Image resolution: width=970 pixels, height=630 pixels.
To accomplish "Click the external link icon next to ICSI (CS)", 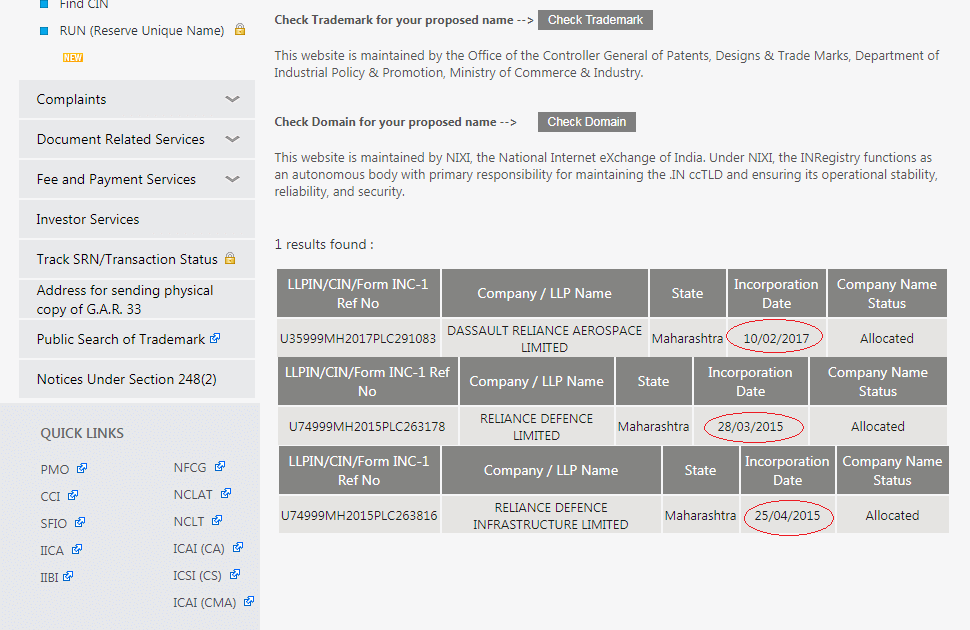I will [x=234, y=574].
